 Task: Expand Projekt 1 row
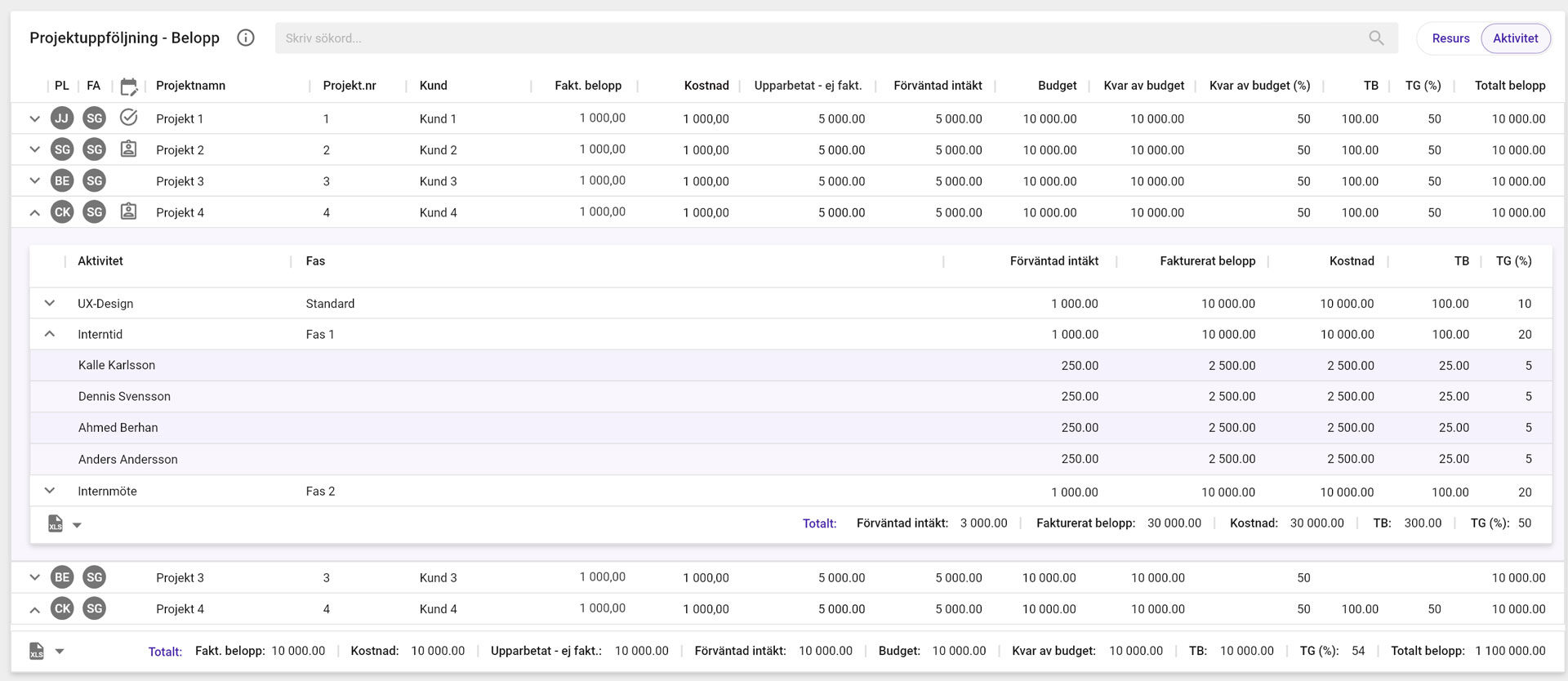coord(34,118)
